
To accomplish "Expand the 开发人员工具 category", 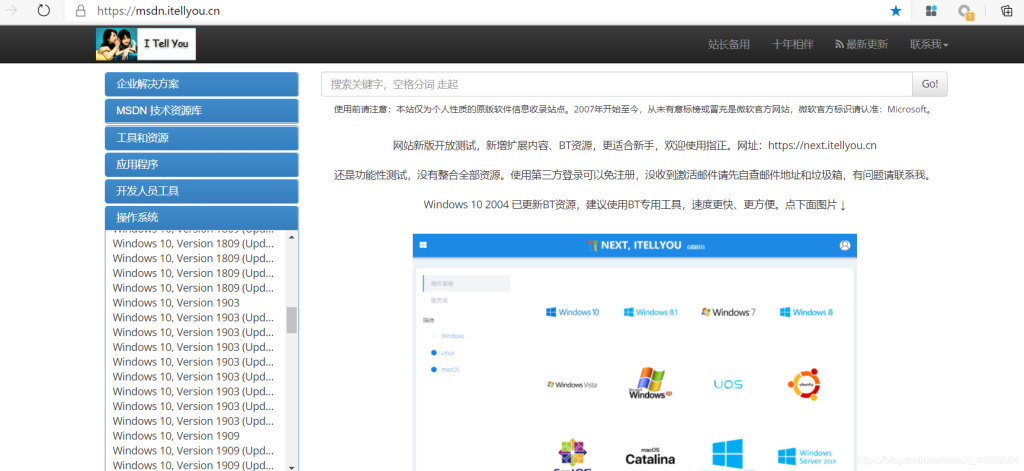I will pos(202,191).
